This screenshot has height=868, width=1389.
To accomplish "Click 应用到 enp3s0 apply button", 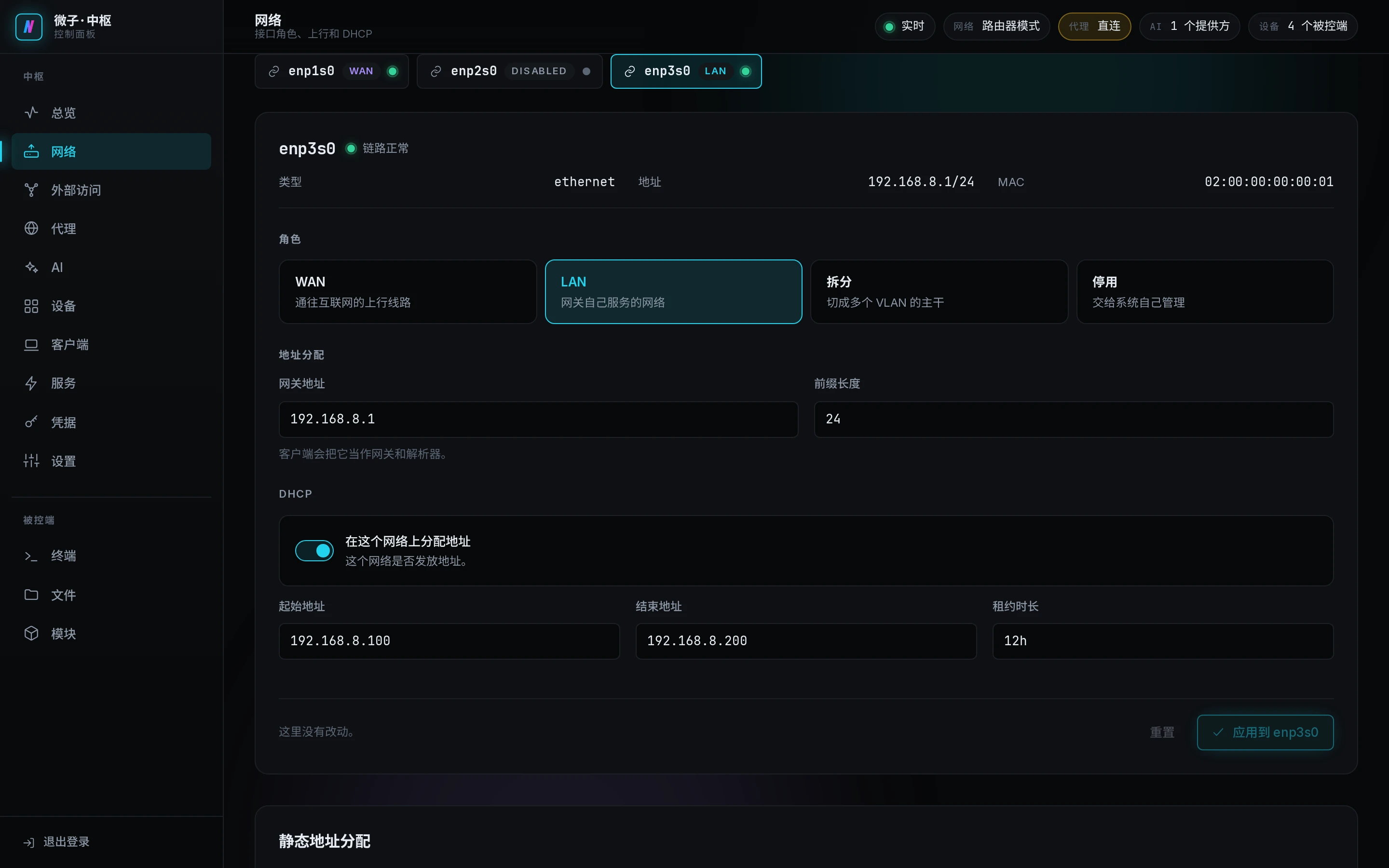I will tap(1265, 732).
